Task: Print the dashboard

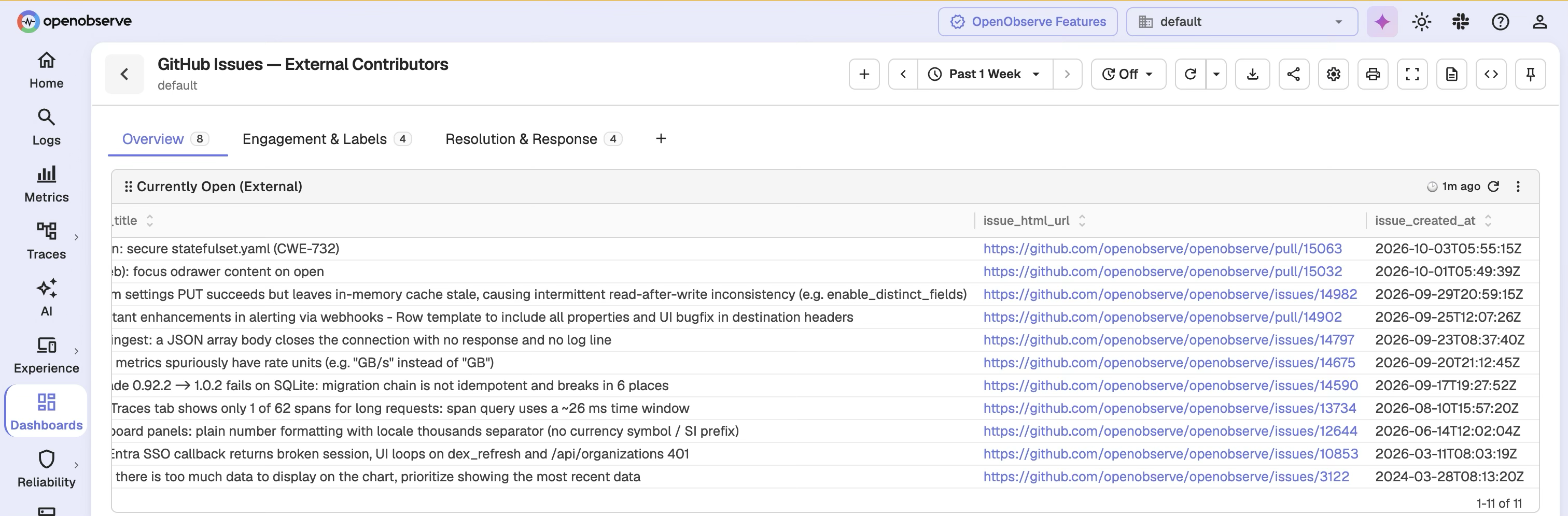Action: coord(1373,74)
